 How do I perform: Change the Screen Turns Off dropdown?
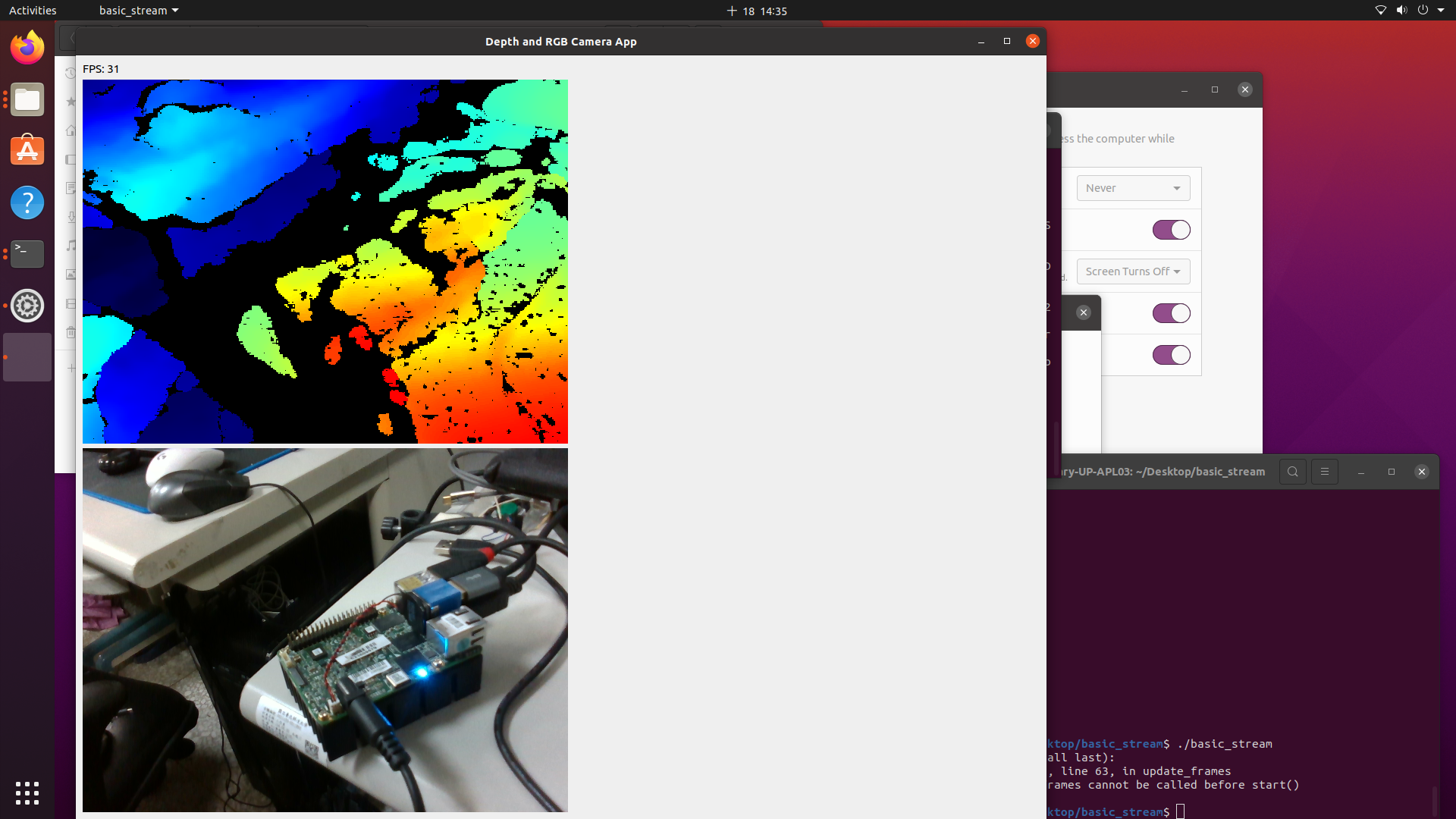[x=1132, y=271]
